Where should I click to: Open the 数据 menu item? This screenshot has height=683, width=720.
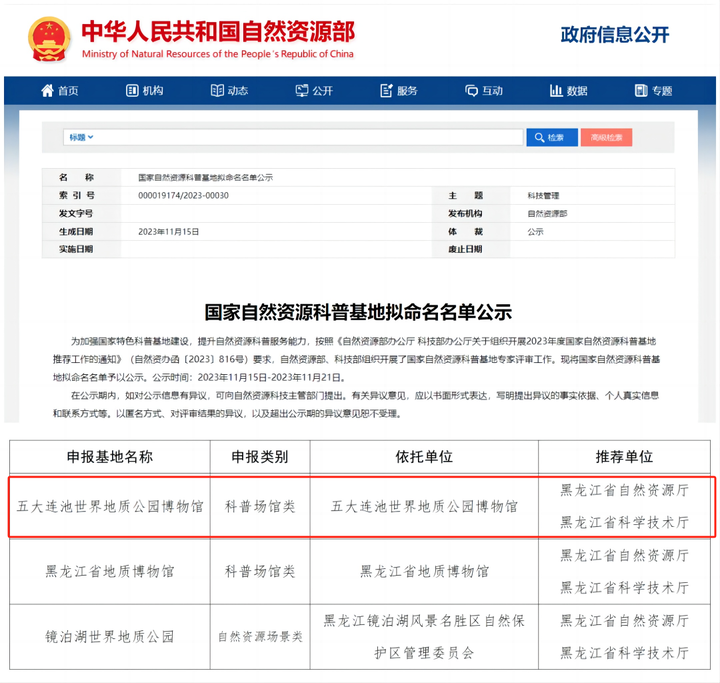click(577, 91)
